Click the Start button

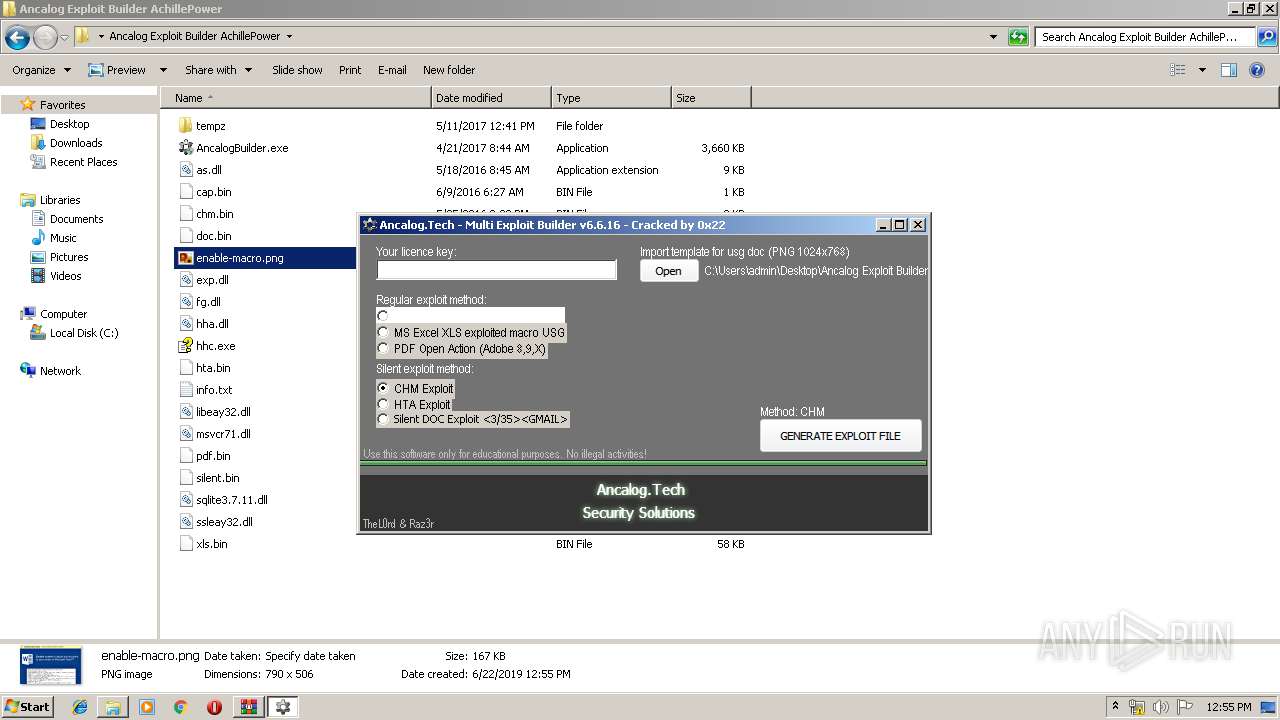(28, 707)
